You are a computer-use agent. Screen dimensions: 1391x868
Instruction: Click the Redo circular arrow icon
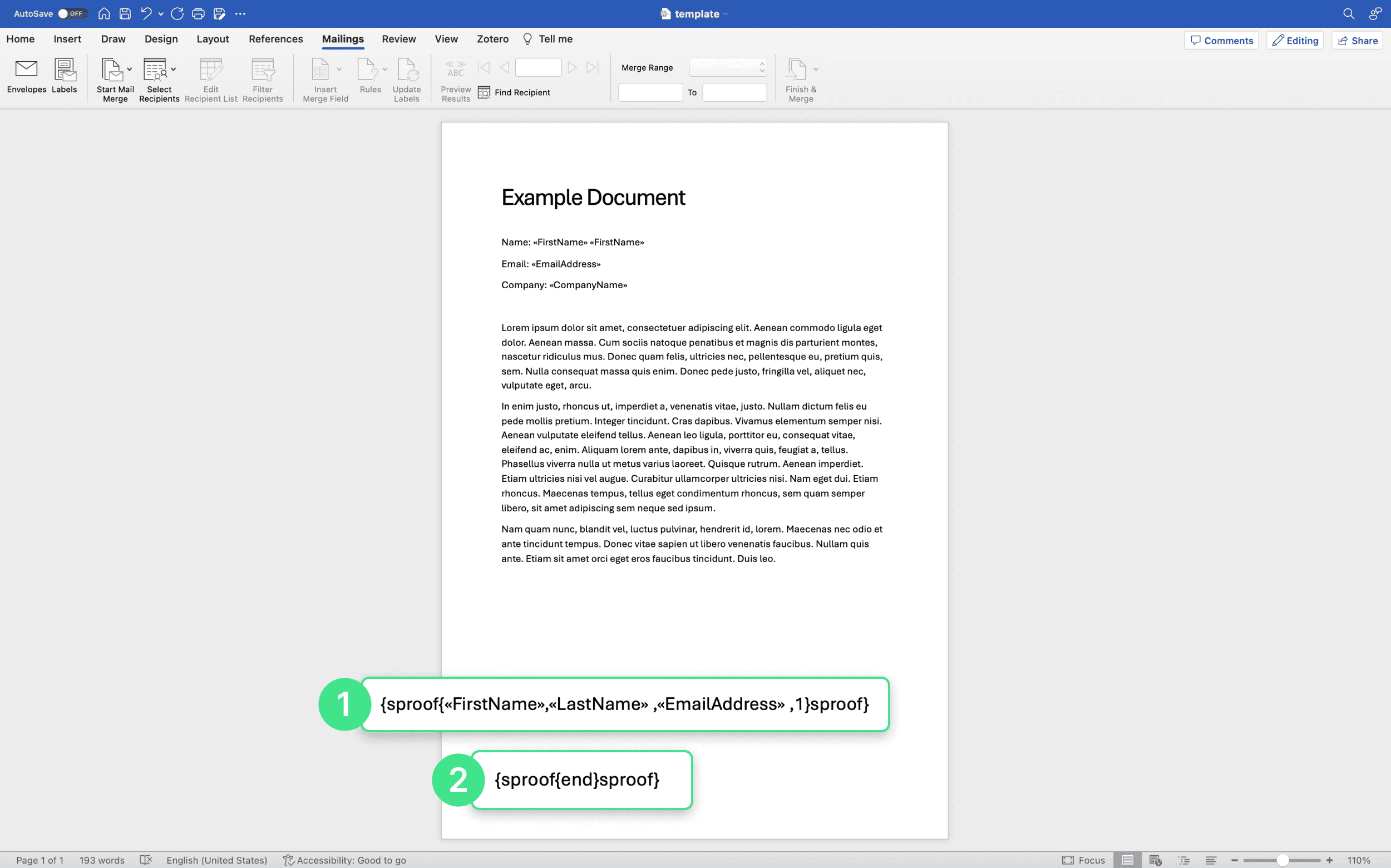177,13
